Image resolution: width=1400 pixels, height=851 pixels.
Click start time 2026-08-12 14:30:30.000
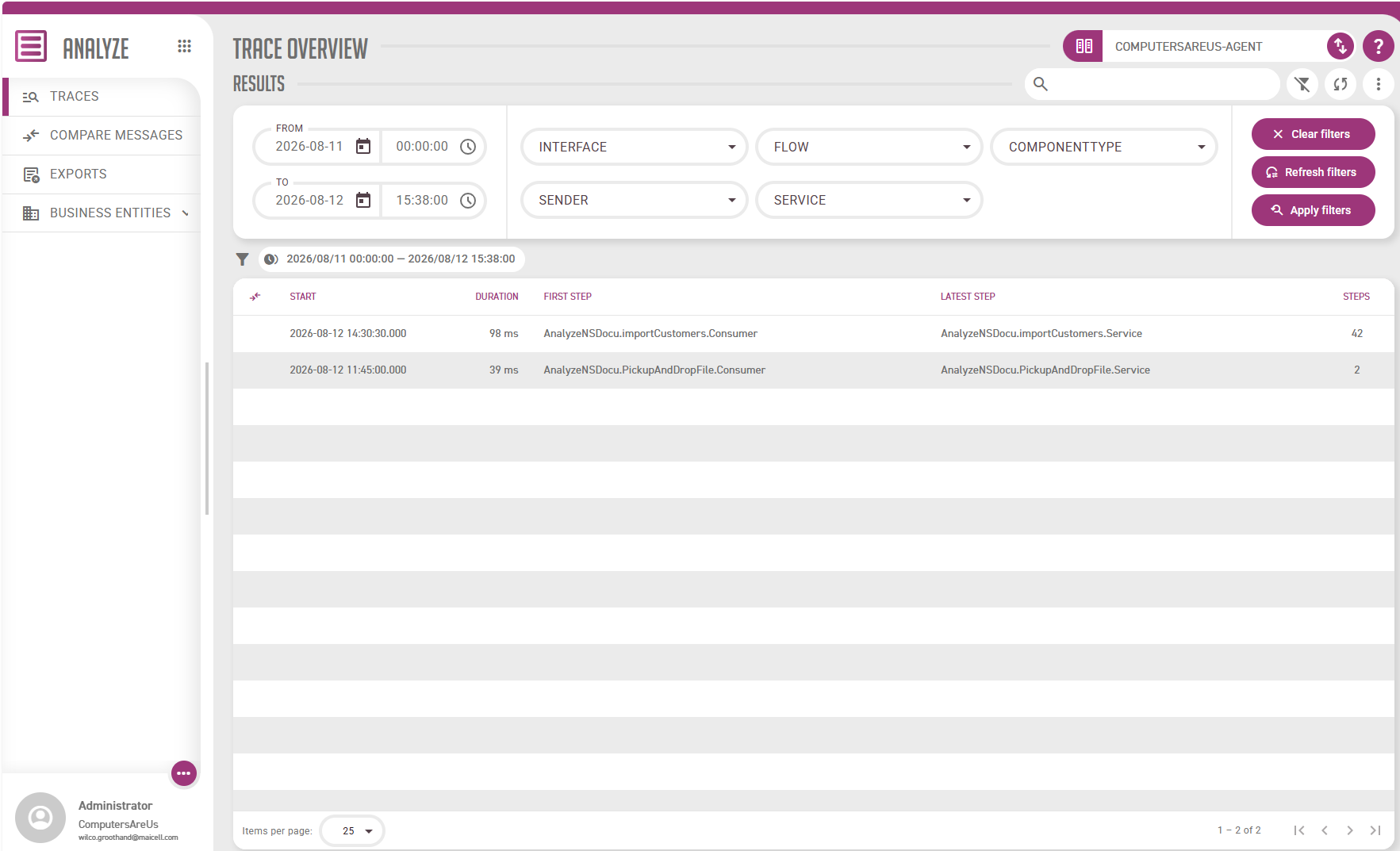click(348, 334)
